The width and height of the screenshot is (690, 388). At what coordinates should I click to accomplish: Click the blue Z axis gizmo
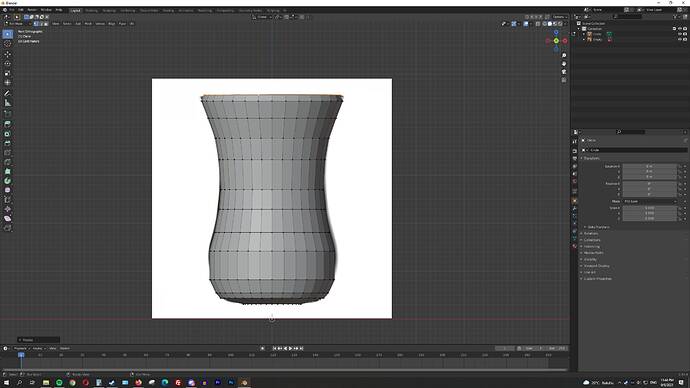[x=556, y=33]
